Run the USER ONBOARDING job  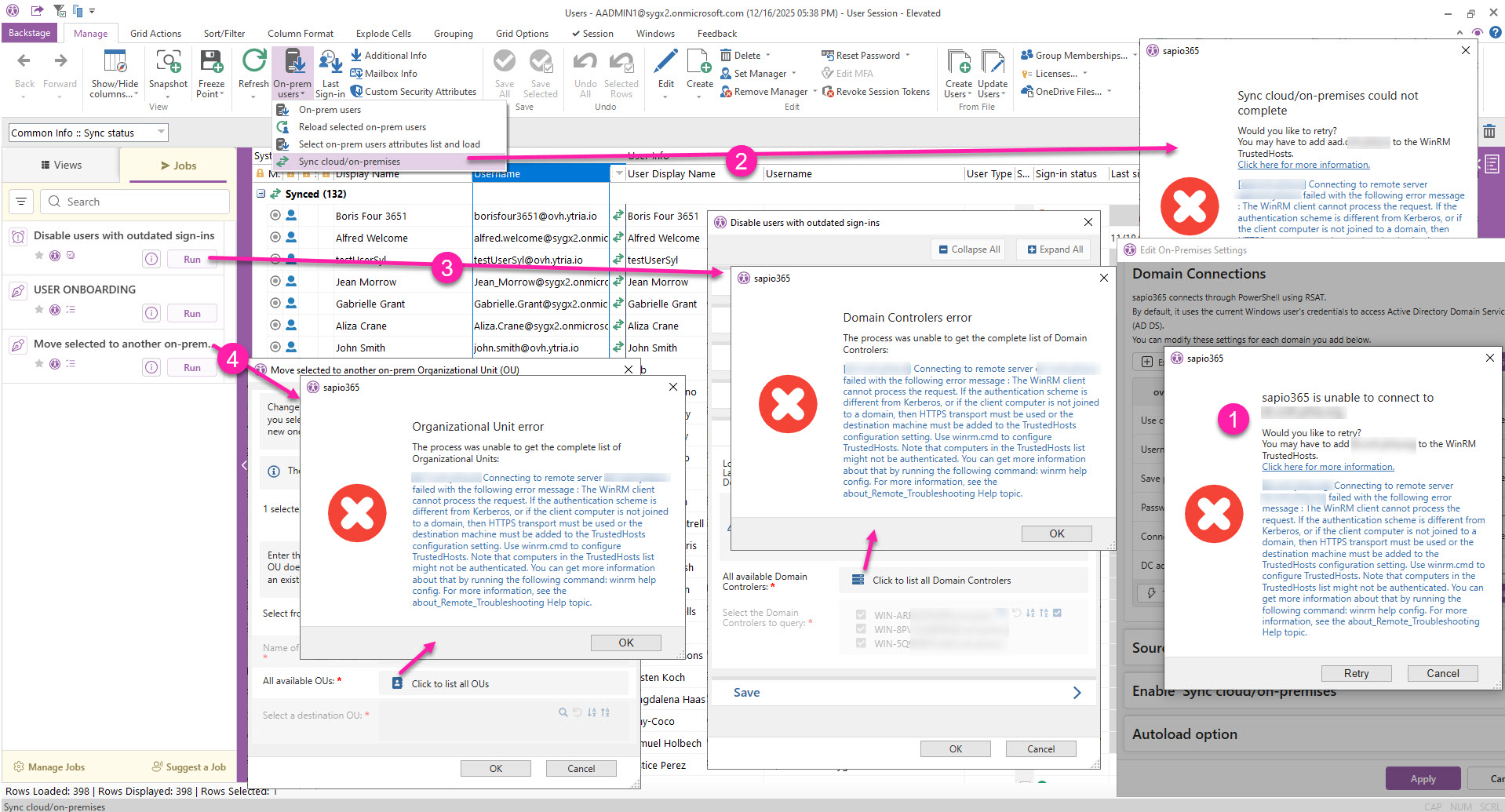pos(191,314)
